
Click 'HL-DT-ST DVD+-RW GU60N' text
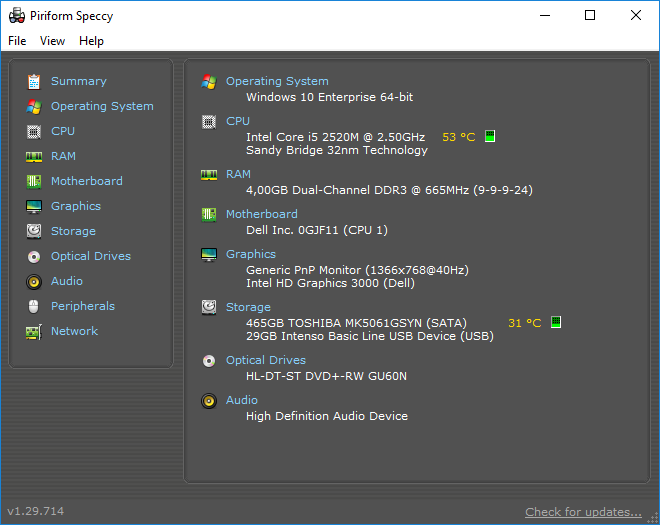326,376
